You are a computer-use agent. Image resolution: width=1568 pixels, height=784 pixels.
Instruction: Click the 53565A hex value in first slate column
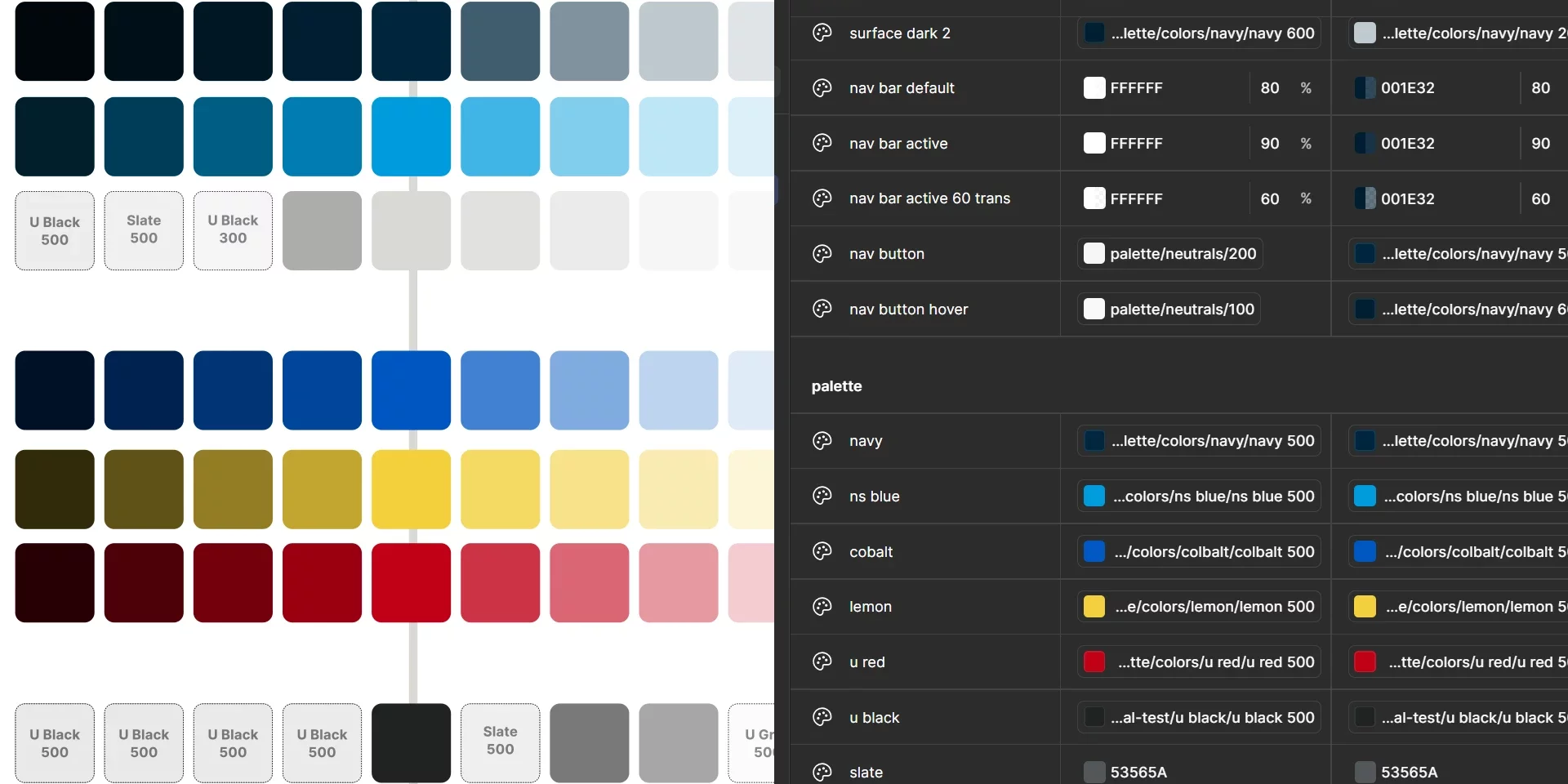point(1138,772)
